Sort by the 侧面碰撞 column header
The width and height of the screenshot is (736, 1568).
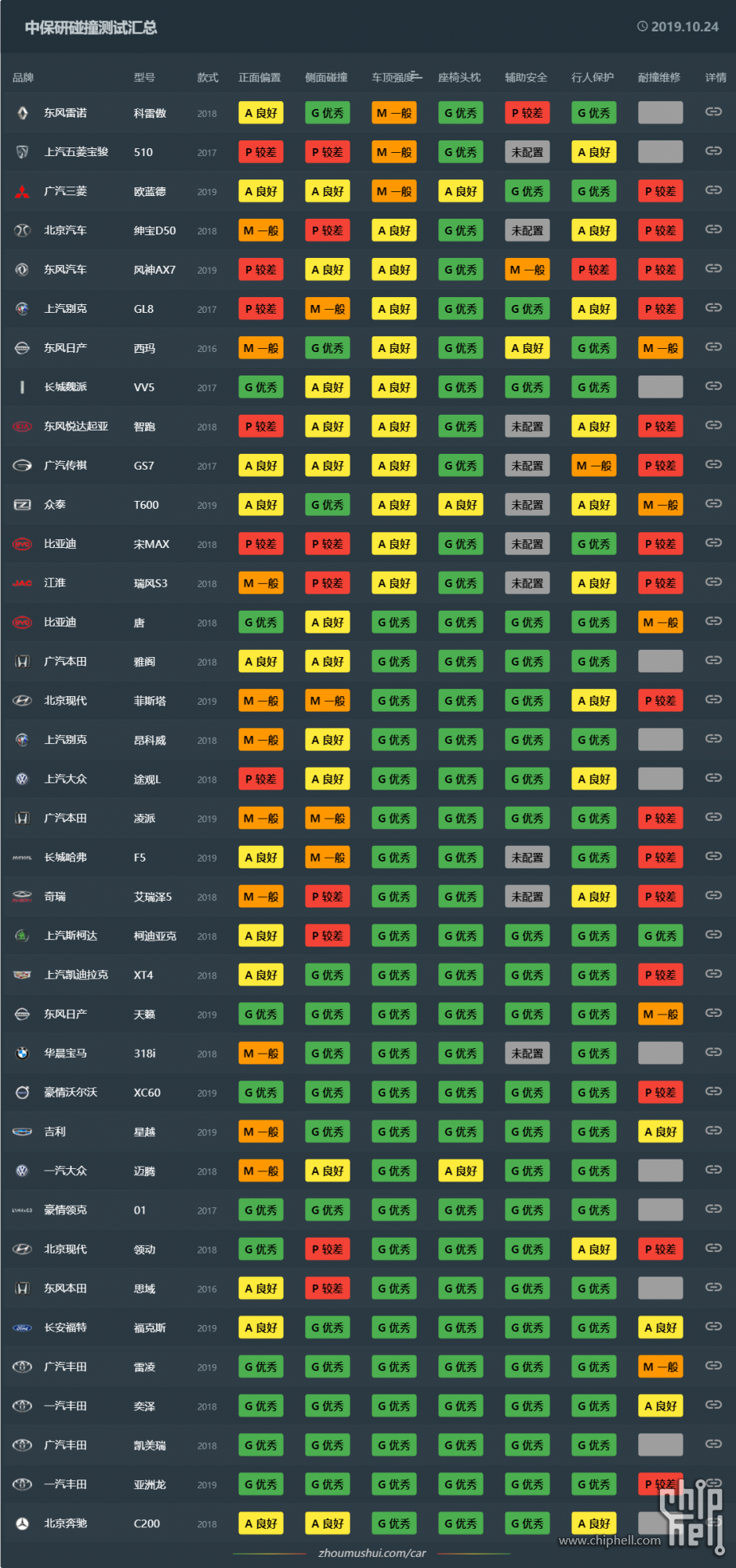pyautogui.click(x=327, y=78)
